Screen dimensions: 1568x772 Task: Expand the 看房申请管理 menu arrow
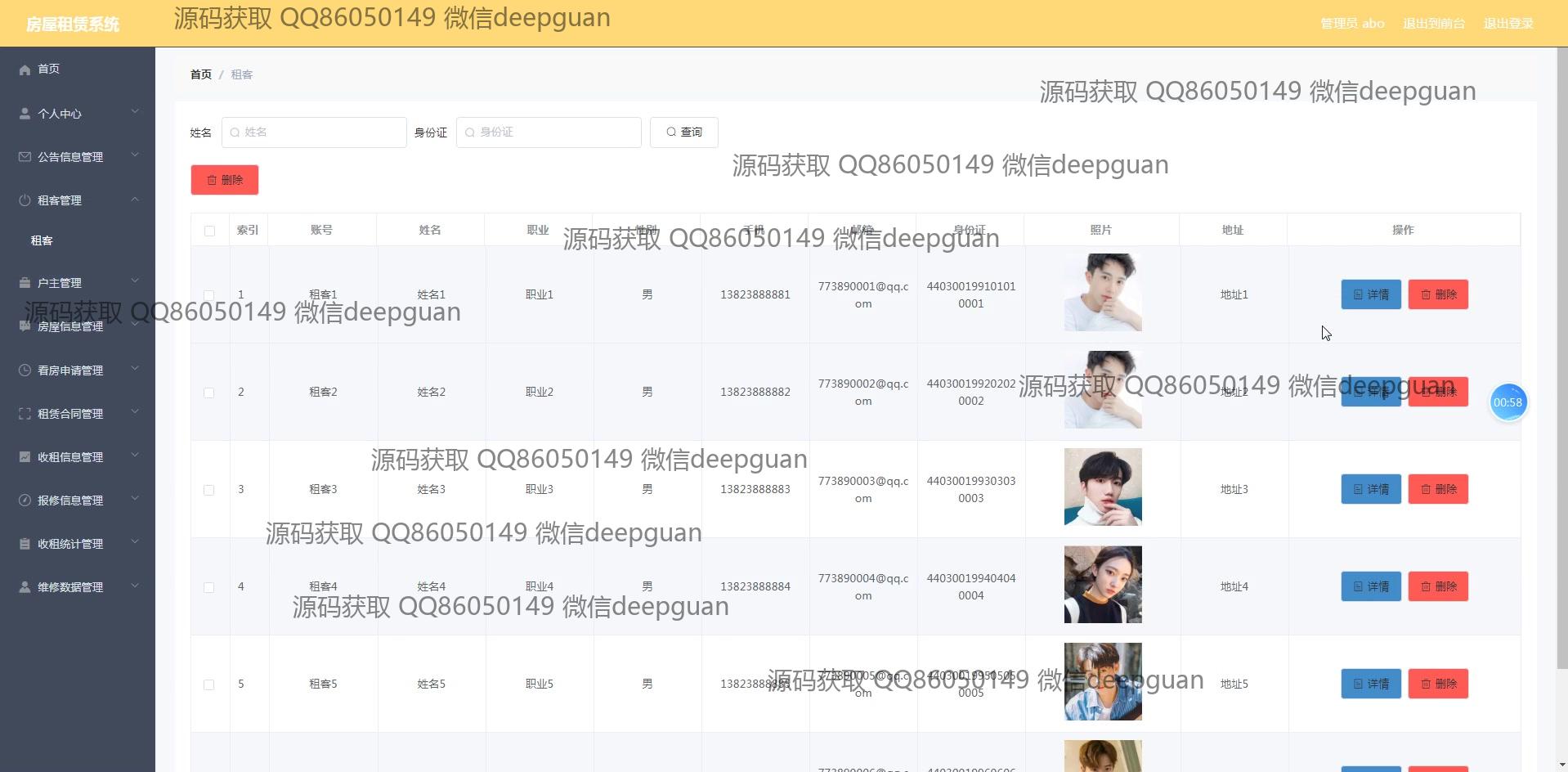click(135, 369)
